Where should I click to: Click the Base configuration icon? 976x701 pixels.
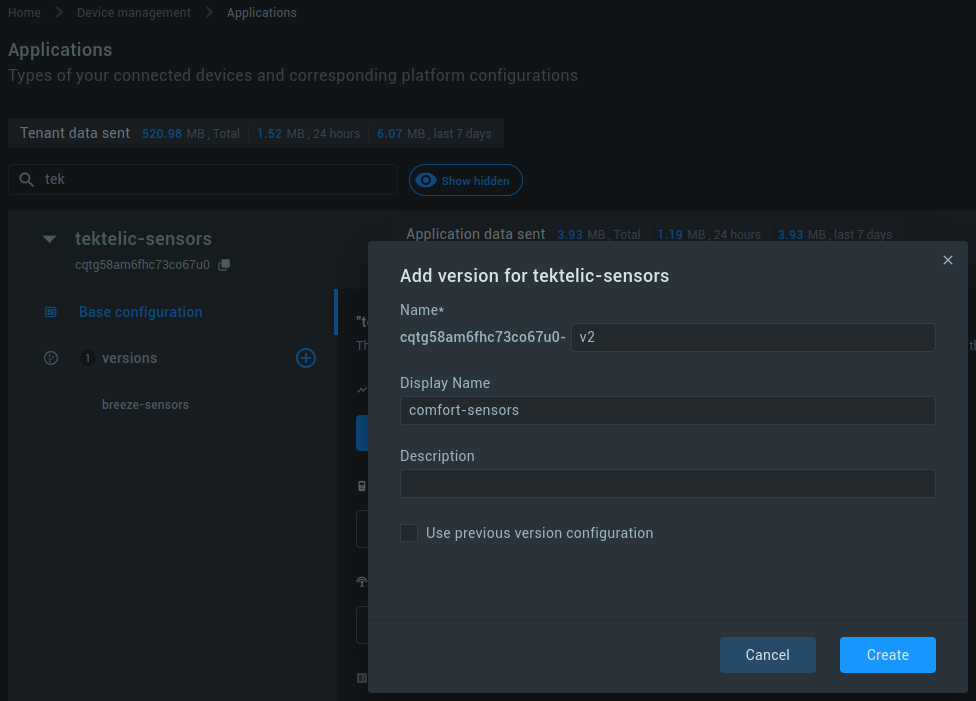pyautogui.click(x=51, y=312)
